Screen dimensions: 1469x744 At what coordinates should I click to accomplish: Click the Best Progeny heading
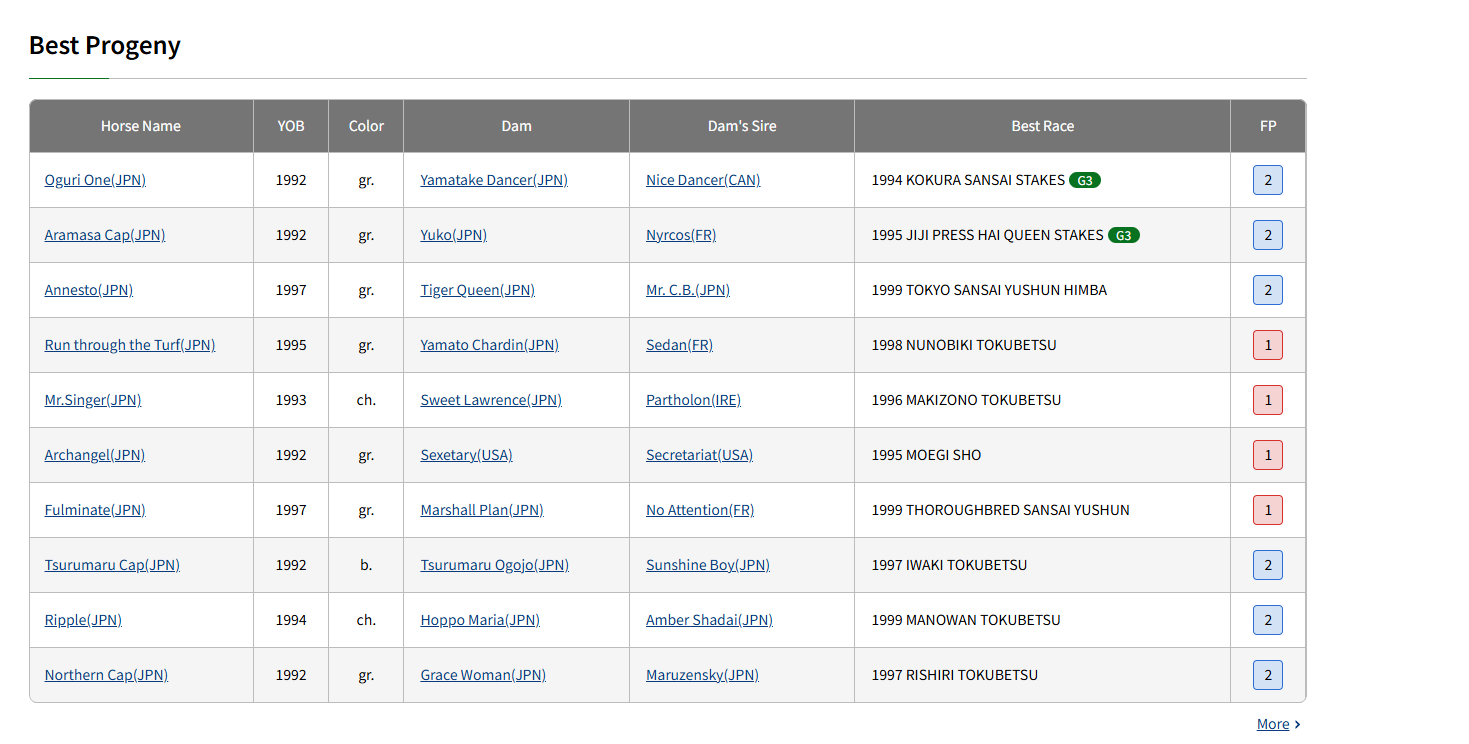[x=105, y=46]
